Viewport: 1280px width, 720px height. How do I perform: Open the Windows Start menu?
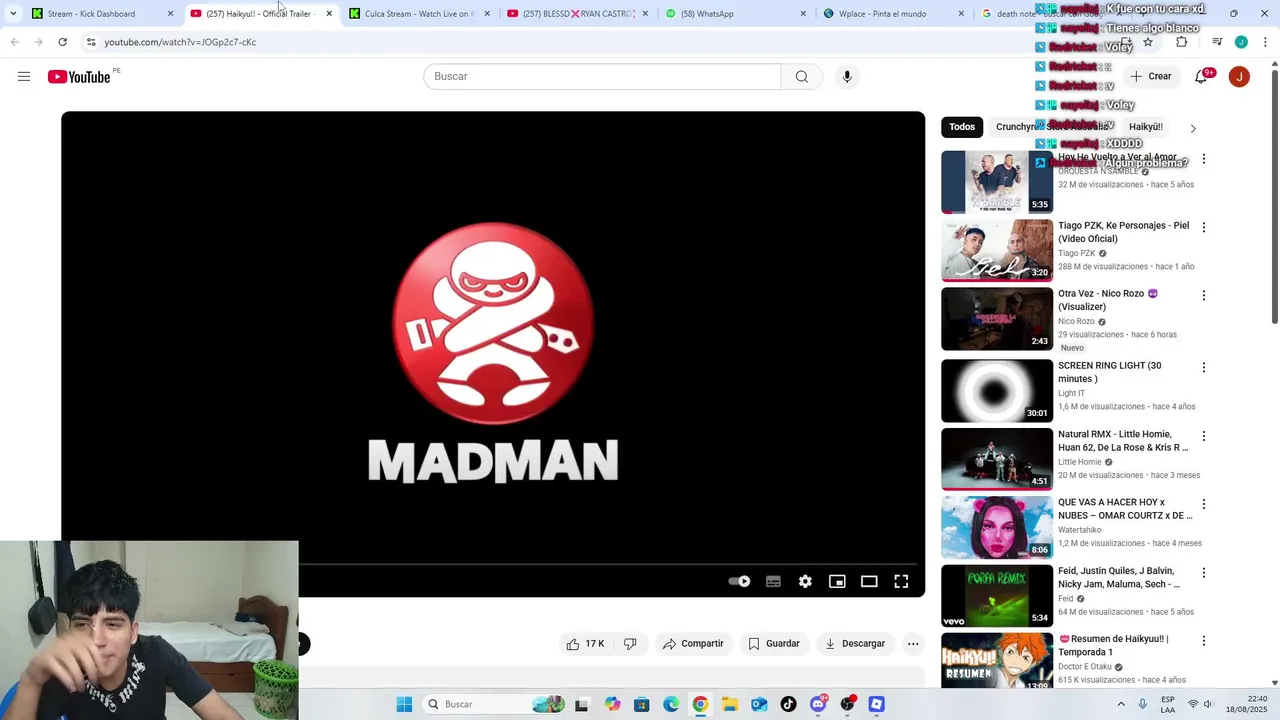404,704
